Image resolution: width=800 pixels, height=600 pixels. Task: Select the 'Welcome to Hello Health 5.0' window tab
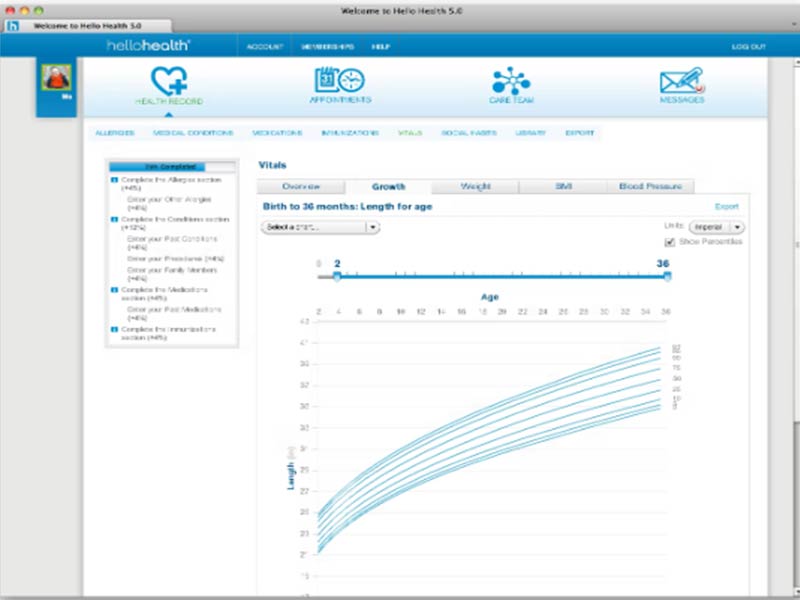pyautogui.click(x=87, y=26)
